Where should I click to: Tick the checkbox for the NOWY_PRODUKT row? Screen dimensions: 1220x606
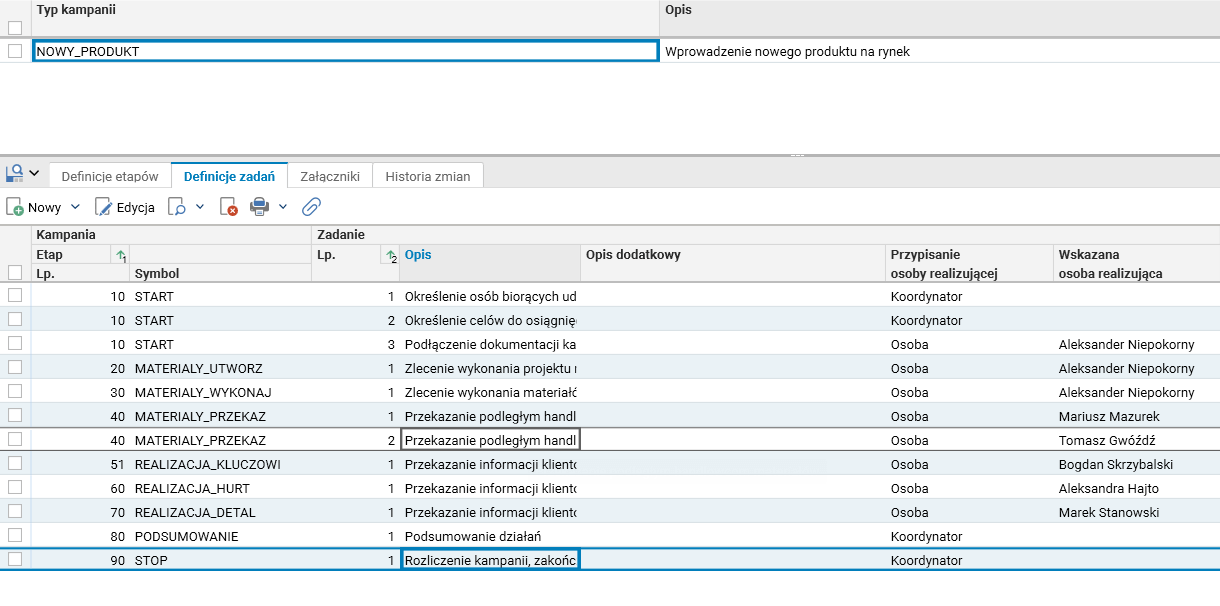[x=15, y=51]
